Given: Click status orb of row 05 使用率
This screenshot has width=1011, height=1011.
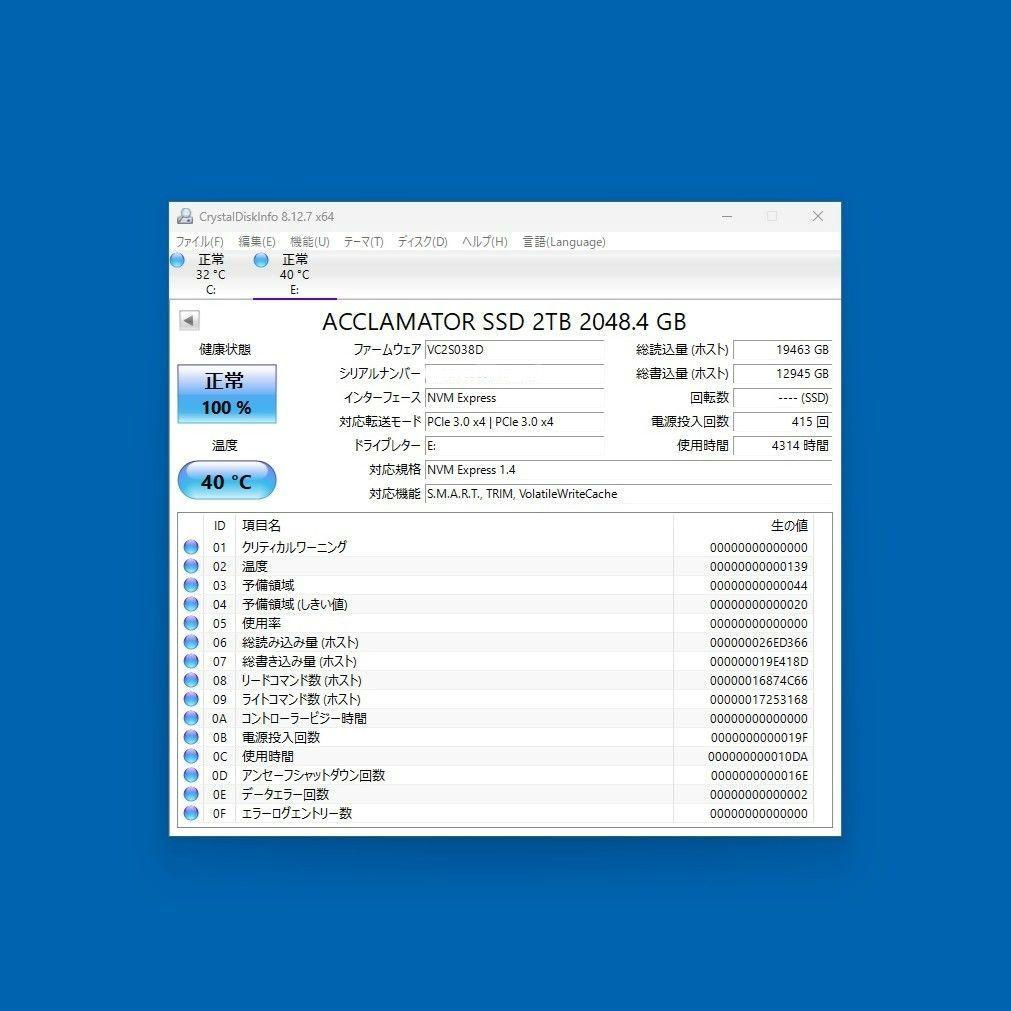Looking at the screenshot, I should [191, 623].
